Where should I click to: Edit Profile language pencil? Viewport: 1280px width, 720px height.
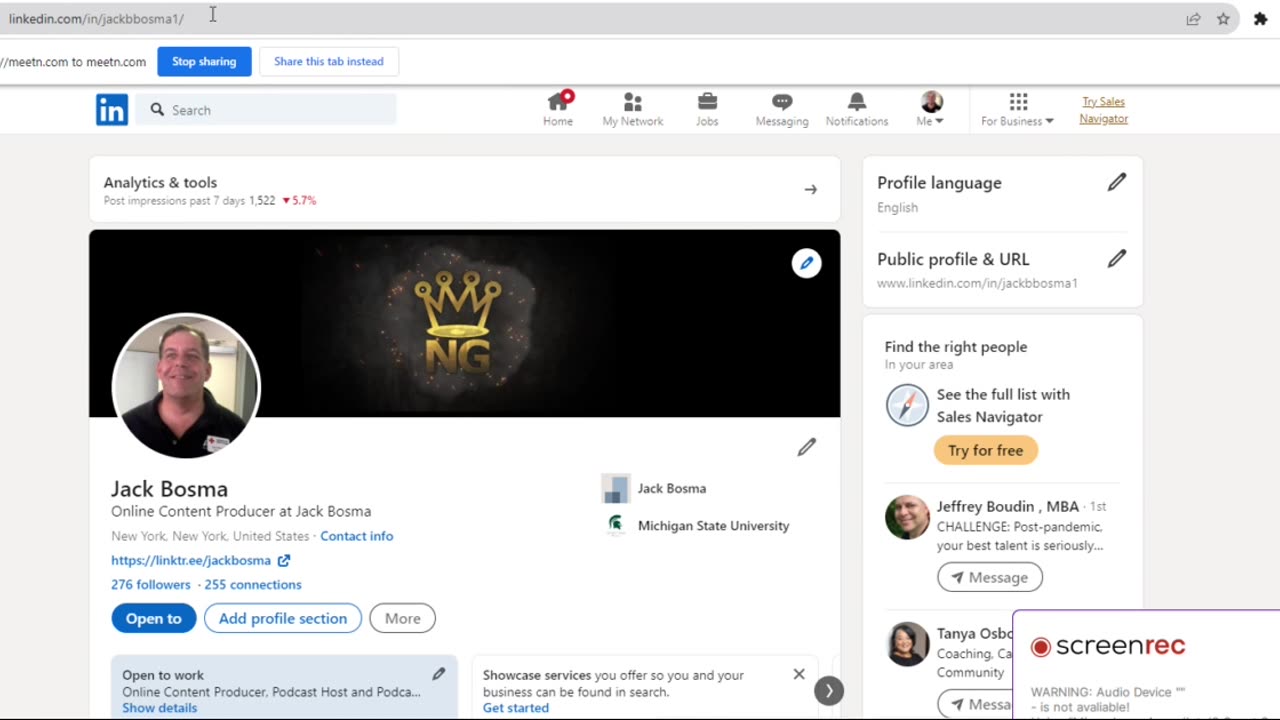tap(1117, 182)
